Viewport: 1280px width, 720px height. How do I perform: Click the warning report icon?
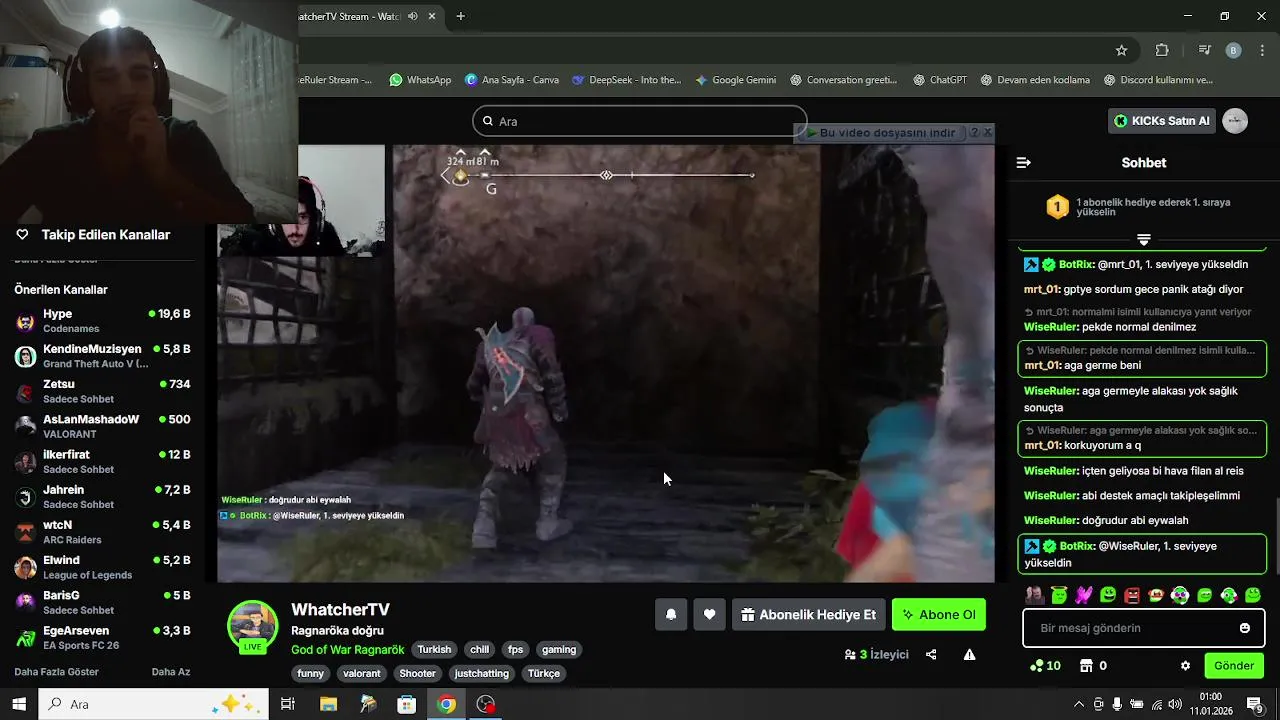[969, 655]
